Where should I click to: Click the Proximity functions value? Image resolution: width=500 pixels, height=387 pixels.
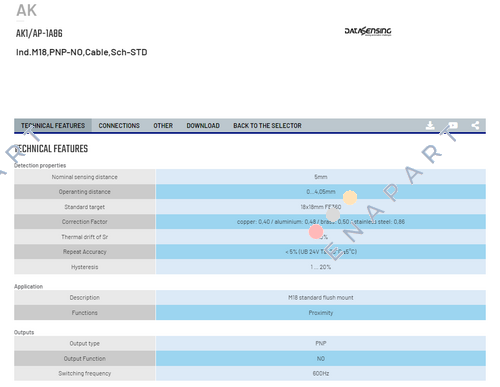[x=321, y=313]
